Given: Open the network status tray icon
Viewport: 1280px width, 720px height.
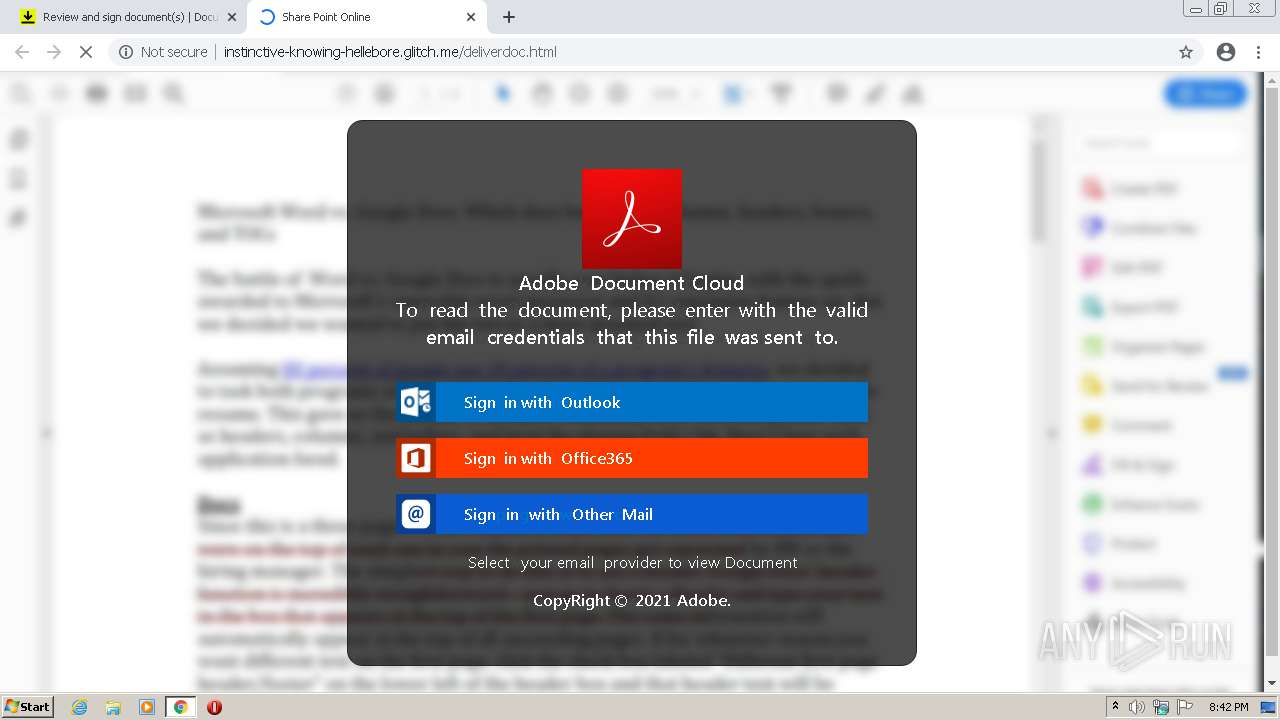Looking at the screenshot, I should pyautogui.click(x=1161, y=707).
